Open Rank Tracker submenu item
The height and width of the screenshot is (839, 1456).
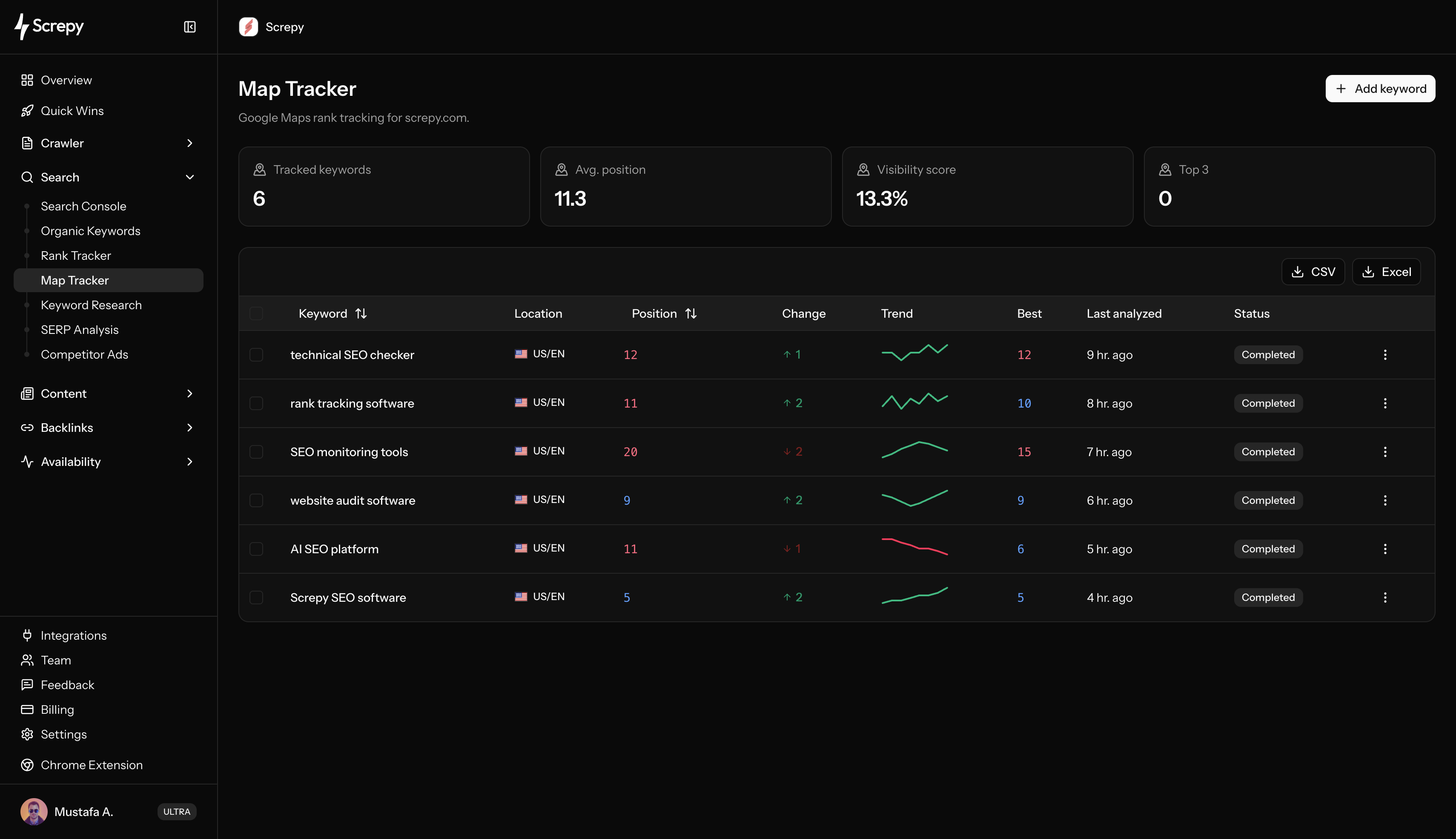(x=76, y=256)
